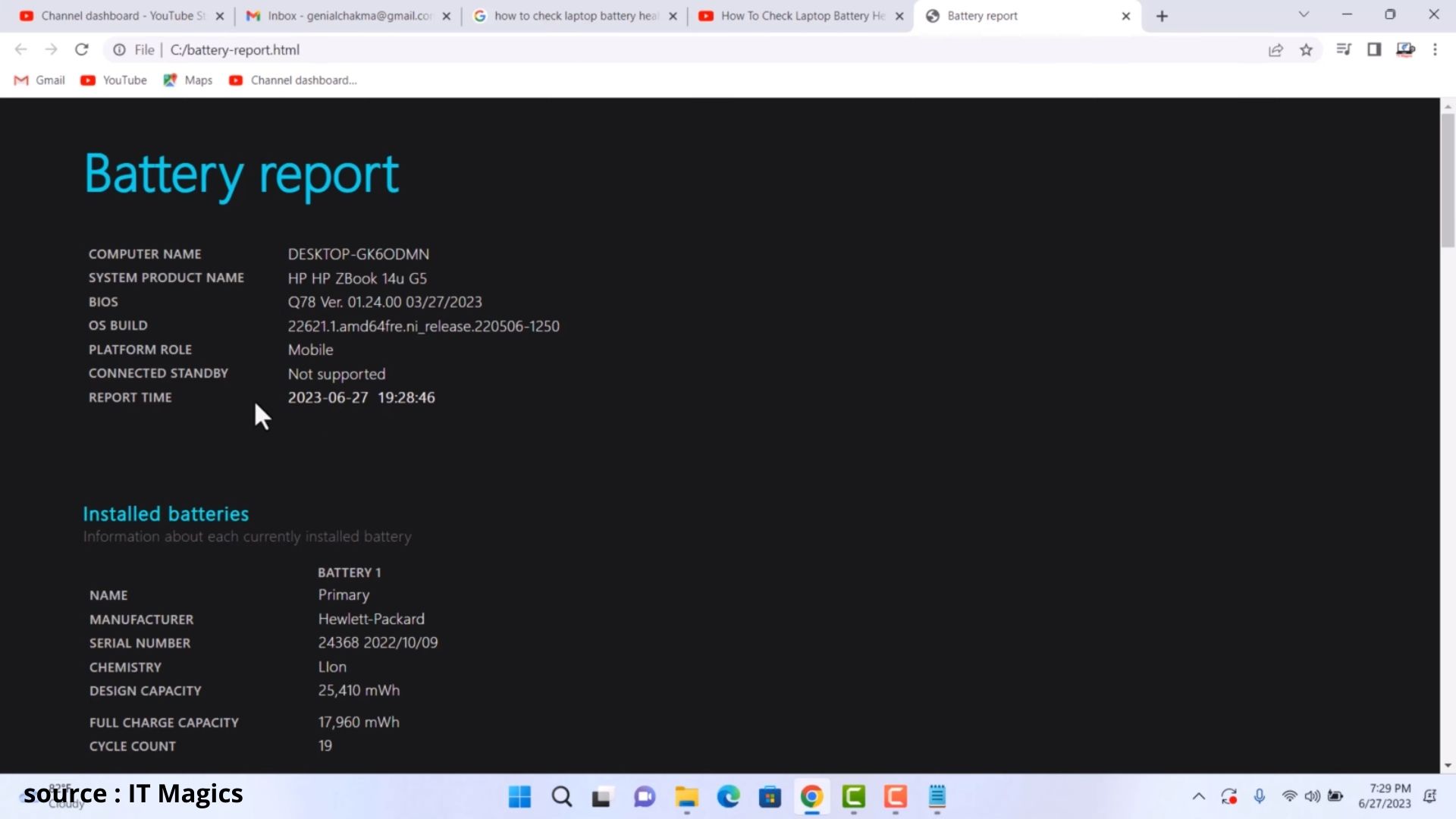Open File Explorer from the taskbar

687,797
